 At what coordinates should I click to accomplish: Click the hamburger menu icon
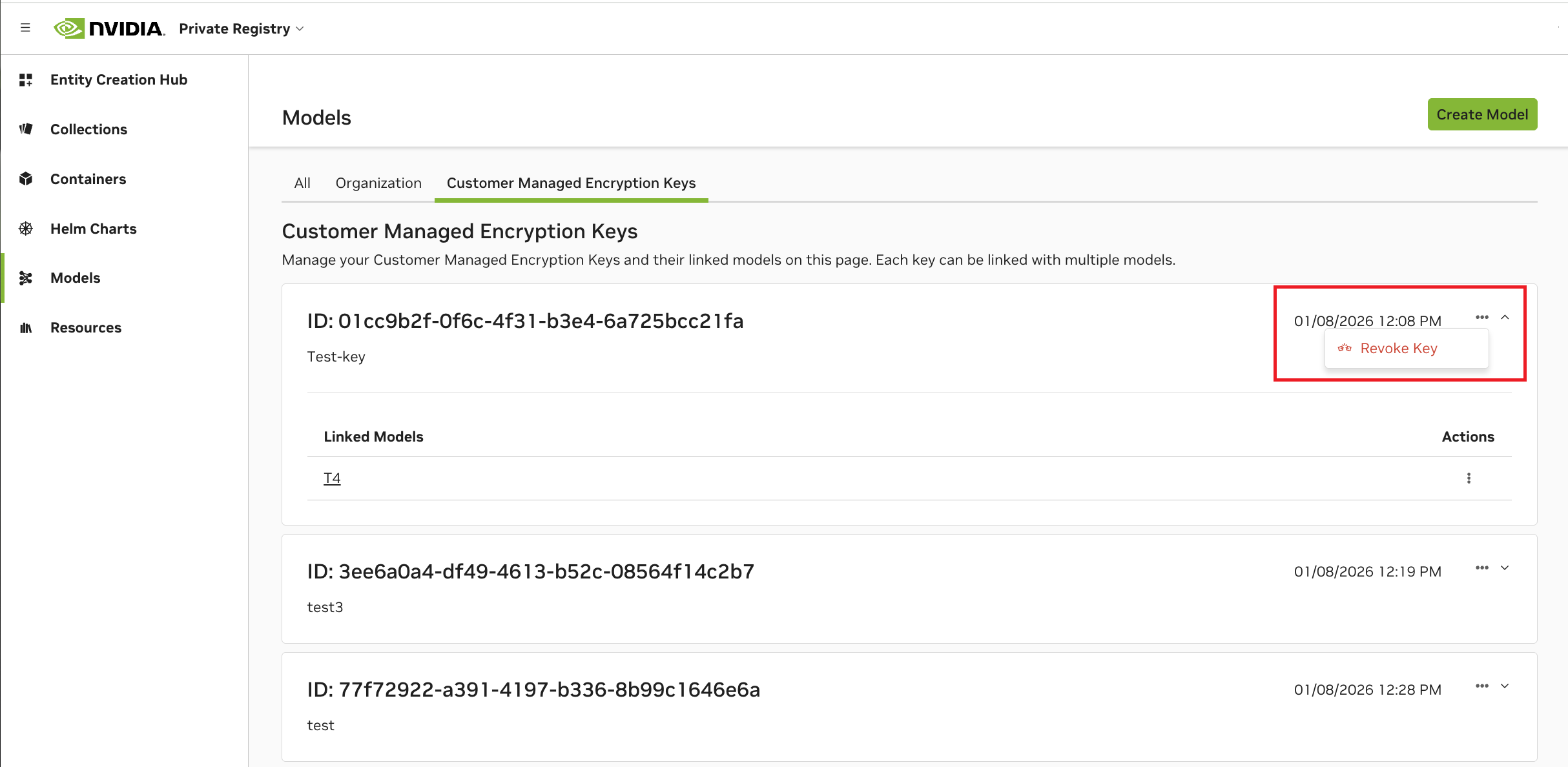pyautogui.click(x=25, y=28)
